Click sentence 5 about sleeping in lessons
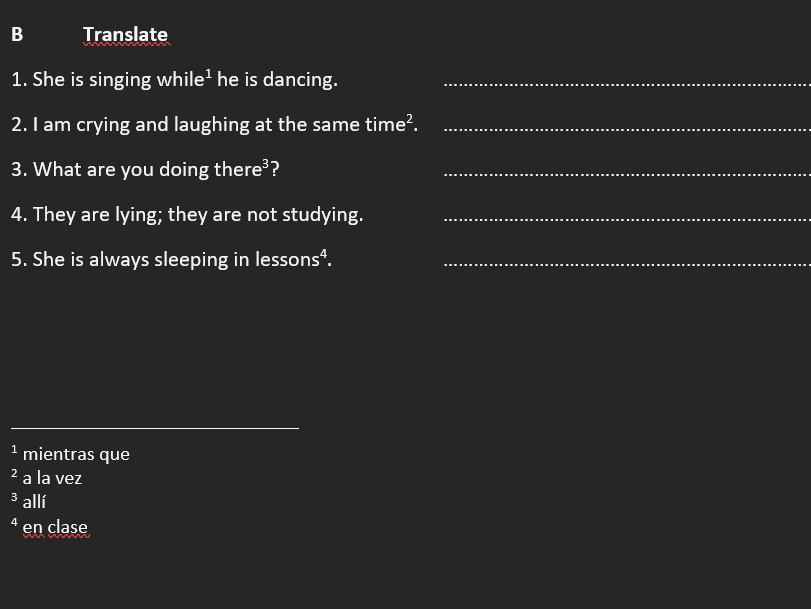811x609 pixels. tap(170, 260)
